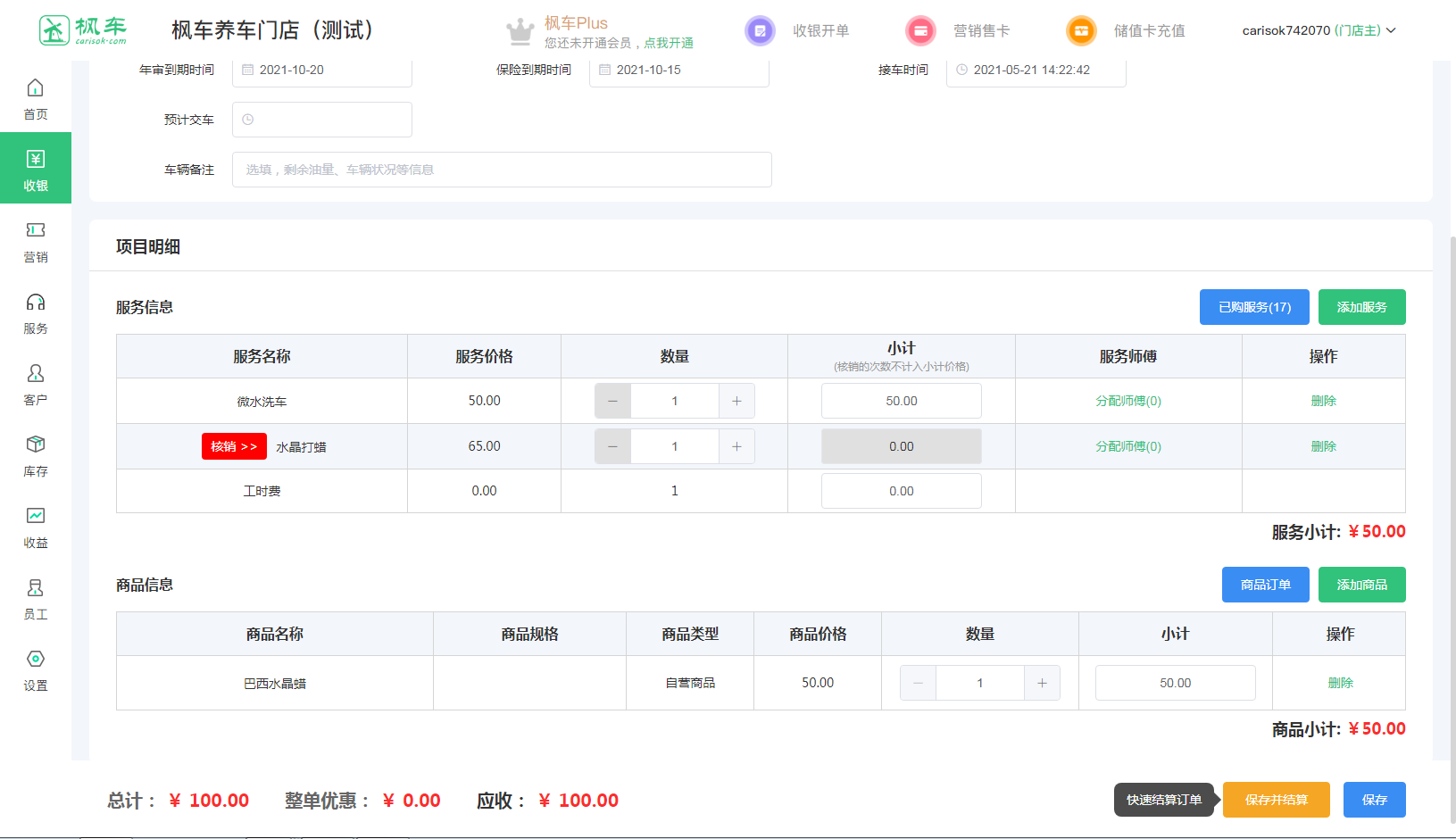Click the 车辆备注 remark input field
This screenshot has height=839, width=1456.
point(502,170)
